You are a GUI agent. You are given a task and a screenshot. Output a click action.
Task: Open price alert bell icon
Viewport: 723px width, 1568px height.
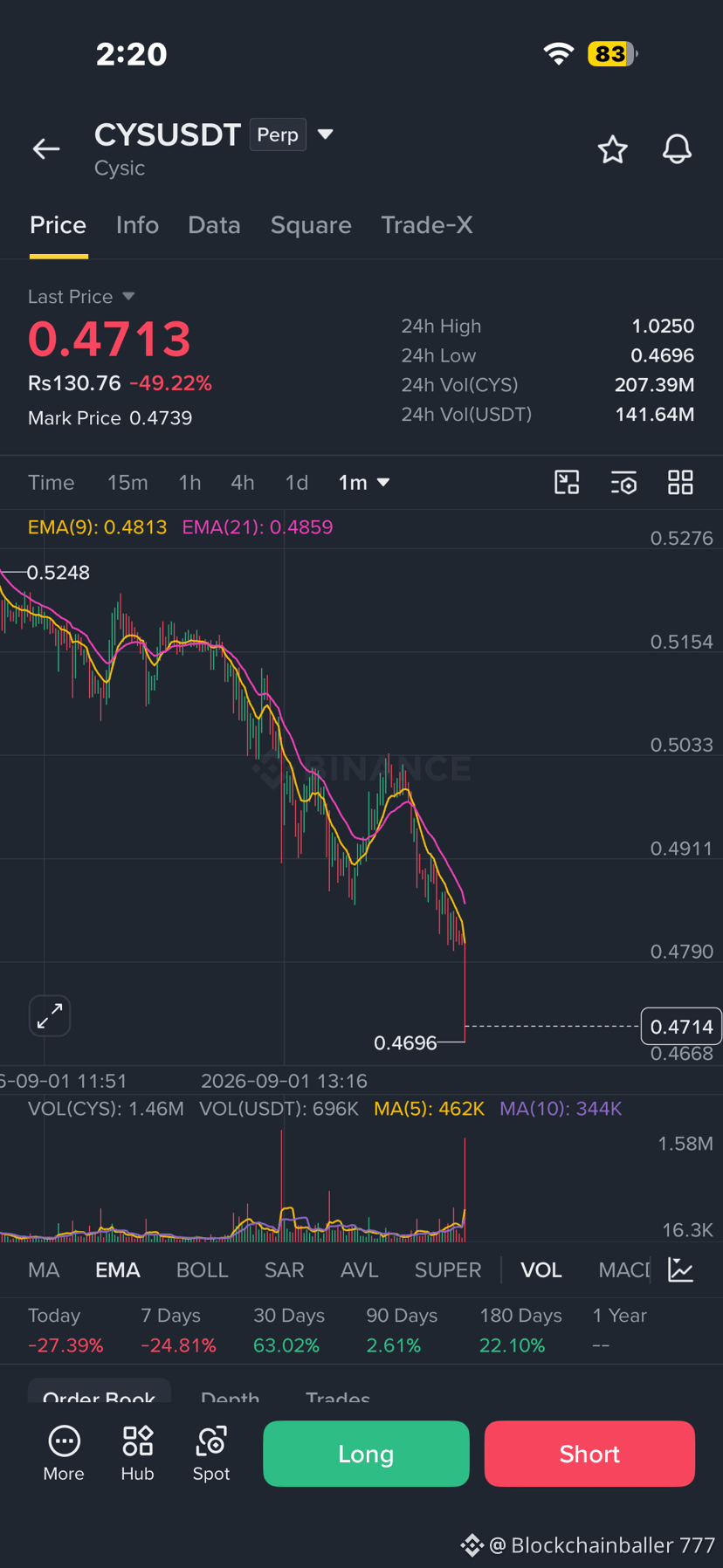pyautogui.click(x=677, y=149)
